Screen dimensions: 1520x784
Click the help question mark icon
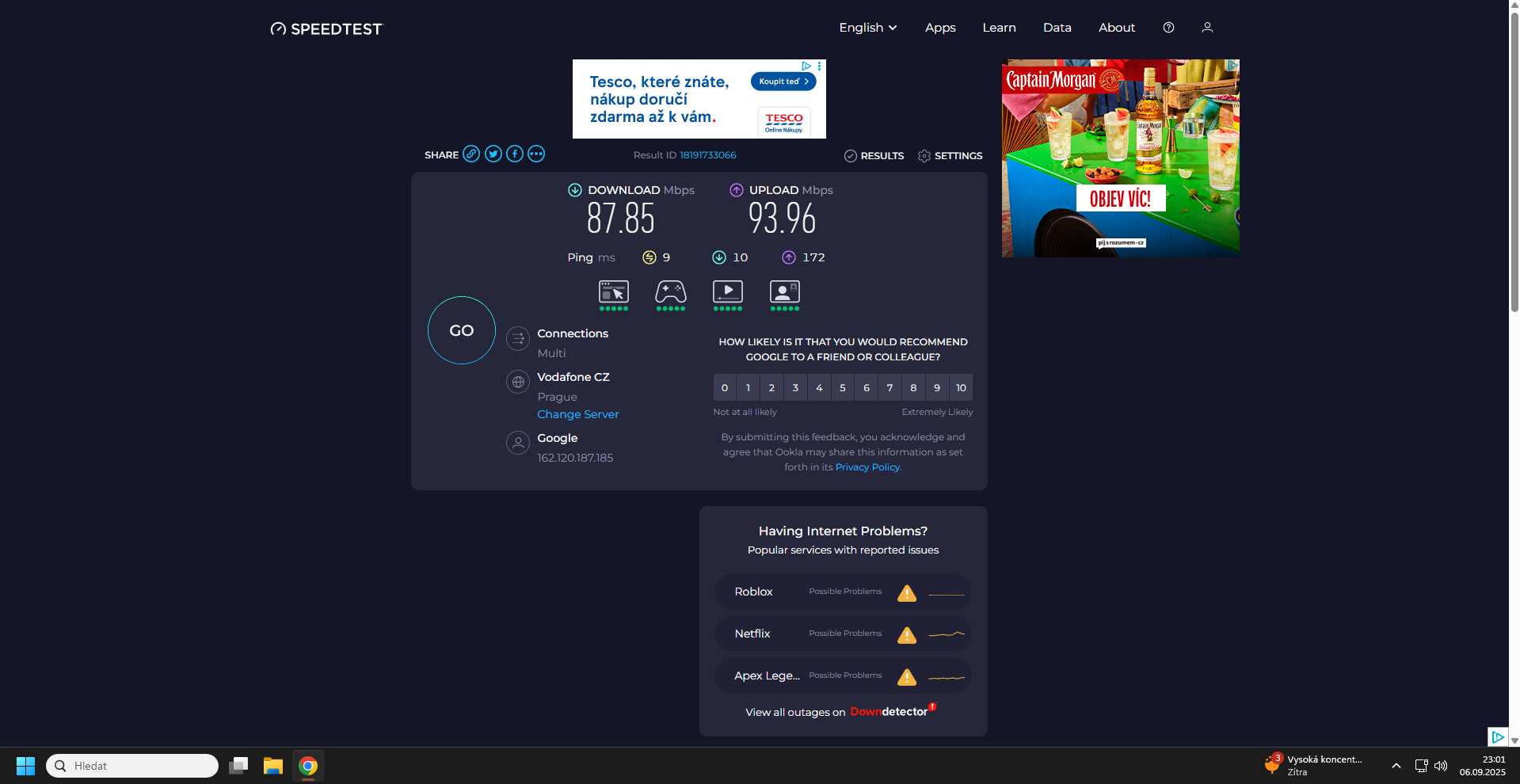(1168, 27)
